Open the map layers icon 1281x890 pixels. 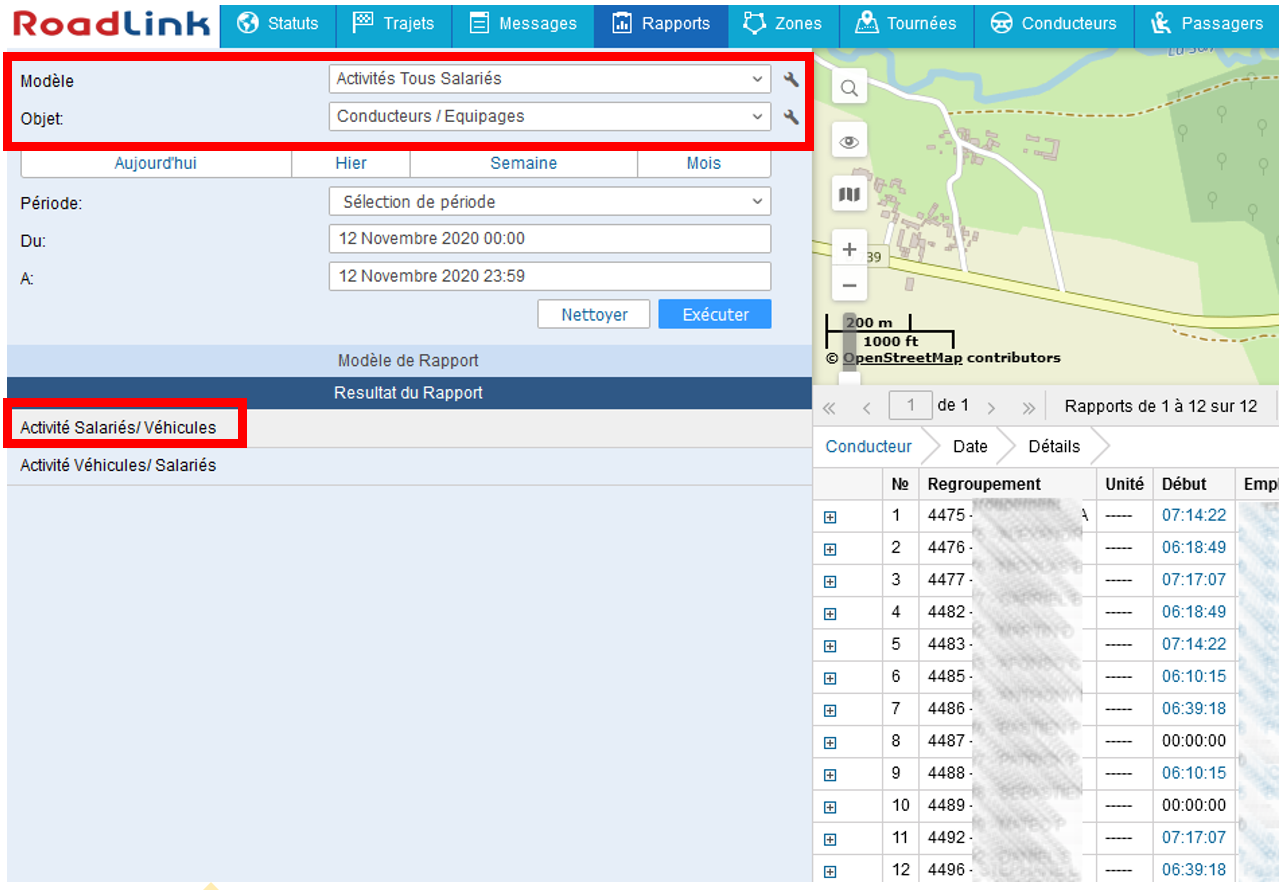coord(849,195)
